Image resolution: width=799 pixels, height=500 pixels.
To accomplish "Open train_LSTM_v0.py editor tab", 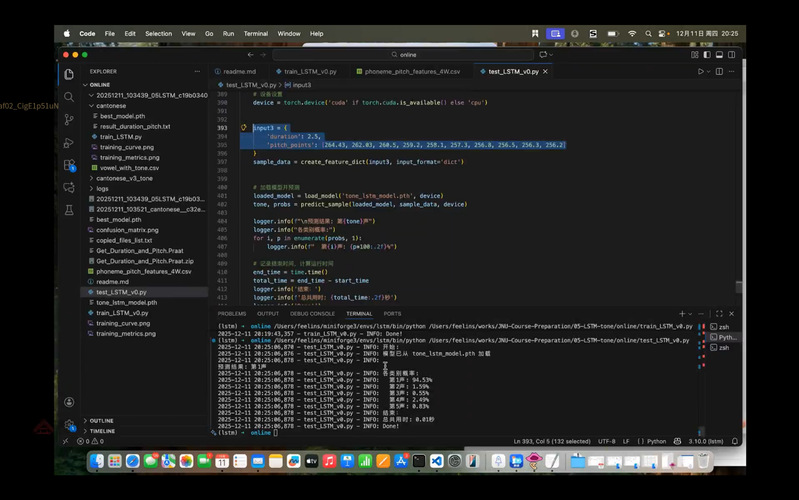I will 310,72.
